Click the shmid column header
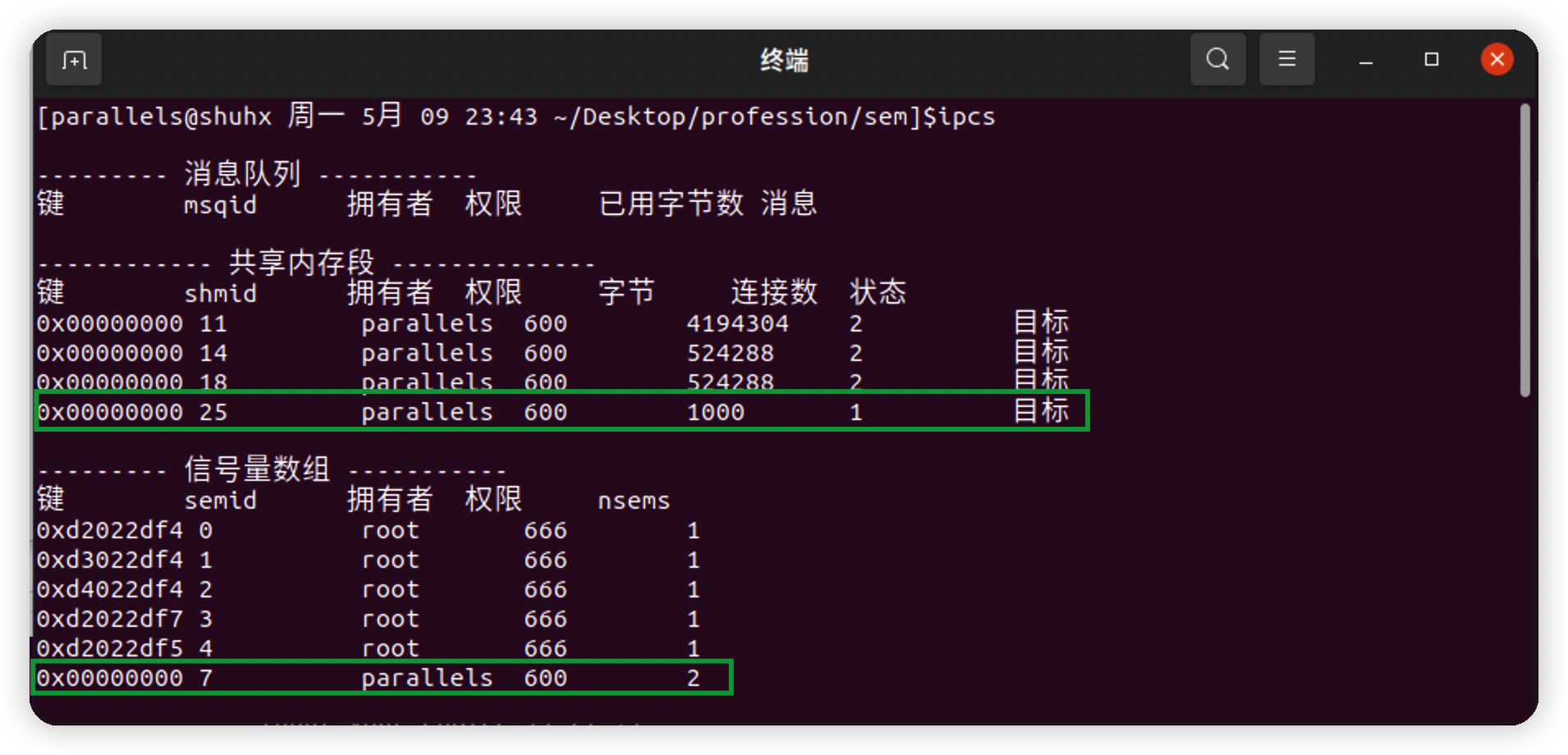This screenshot has width=1568, height=755. (220, 293)
